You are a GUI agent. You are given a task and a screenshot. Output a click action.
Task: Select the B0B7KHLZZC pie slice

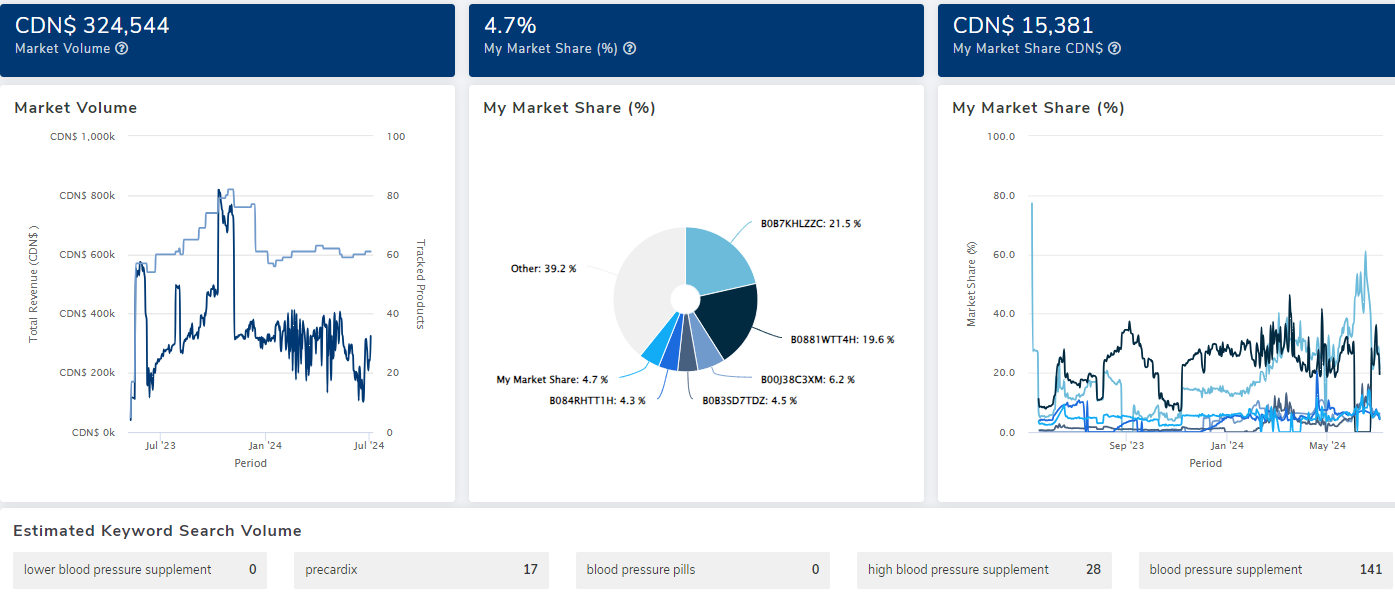coord(718,261)
